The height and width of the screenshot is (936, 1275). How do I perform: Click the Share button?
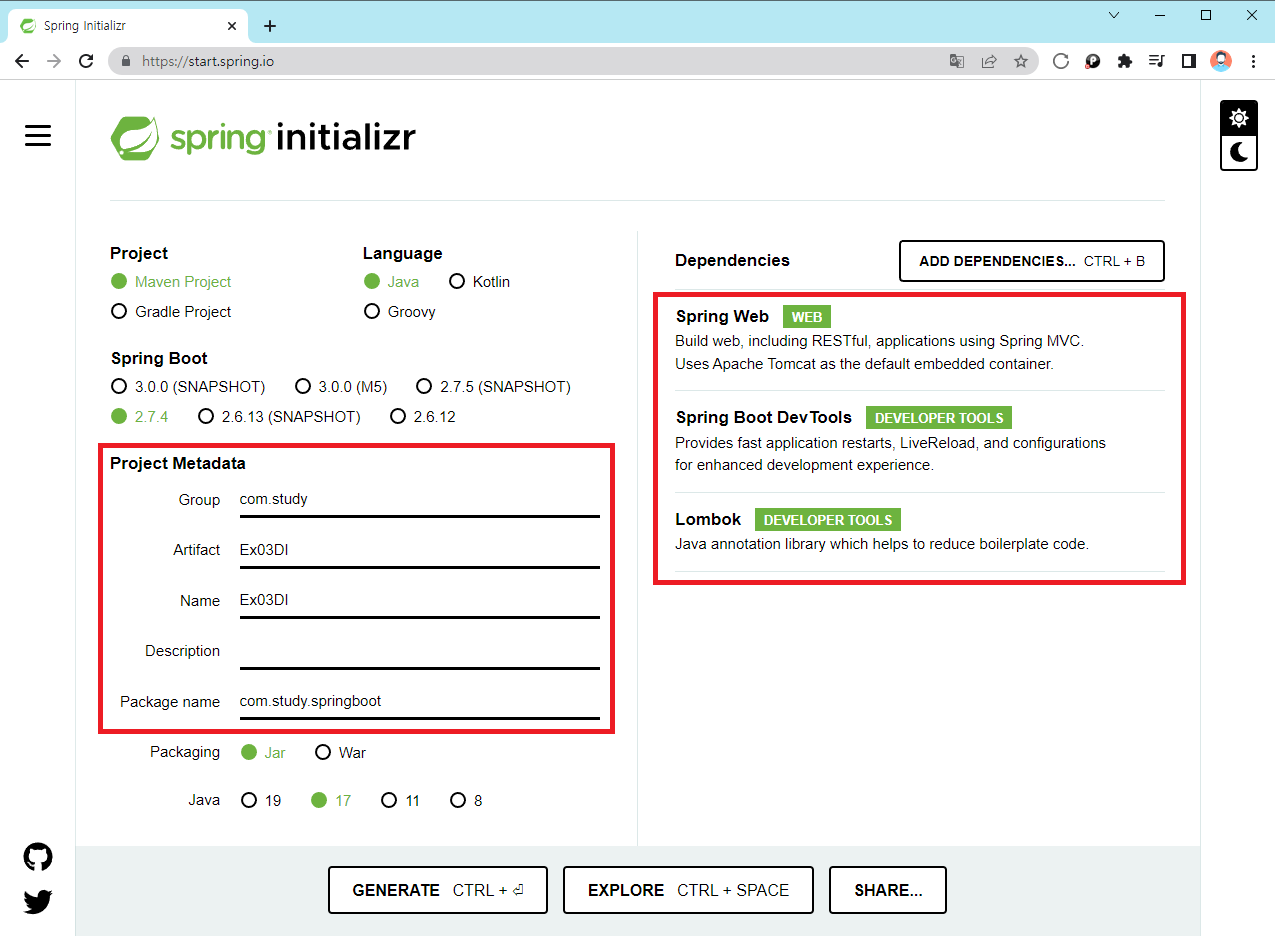click(888, 890)
